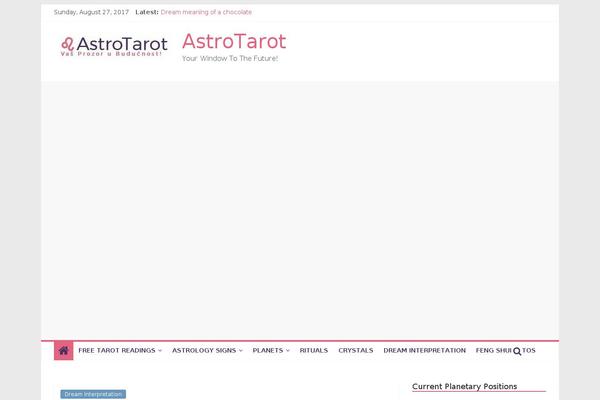Click the tagline 'Your Window To The Future!'
Image resolution: width=600 pixels, height=400 pixels.
click(x=230, y=59)
